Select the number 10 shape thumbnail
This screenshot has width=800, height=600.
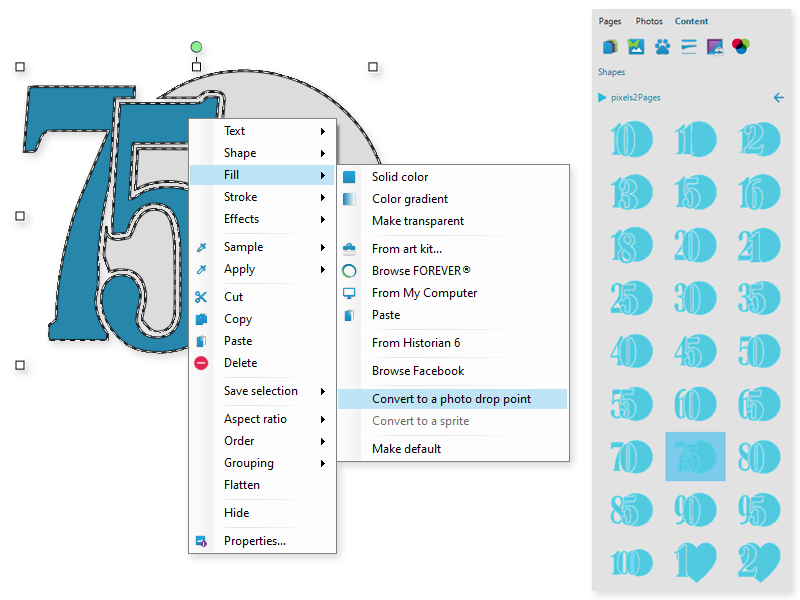[x=632, y=139]
